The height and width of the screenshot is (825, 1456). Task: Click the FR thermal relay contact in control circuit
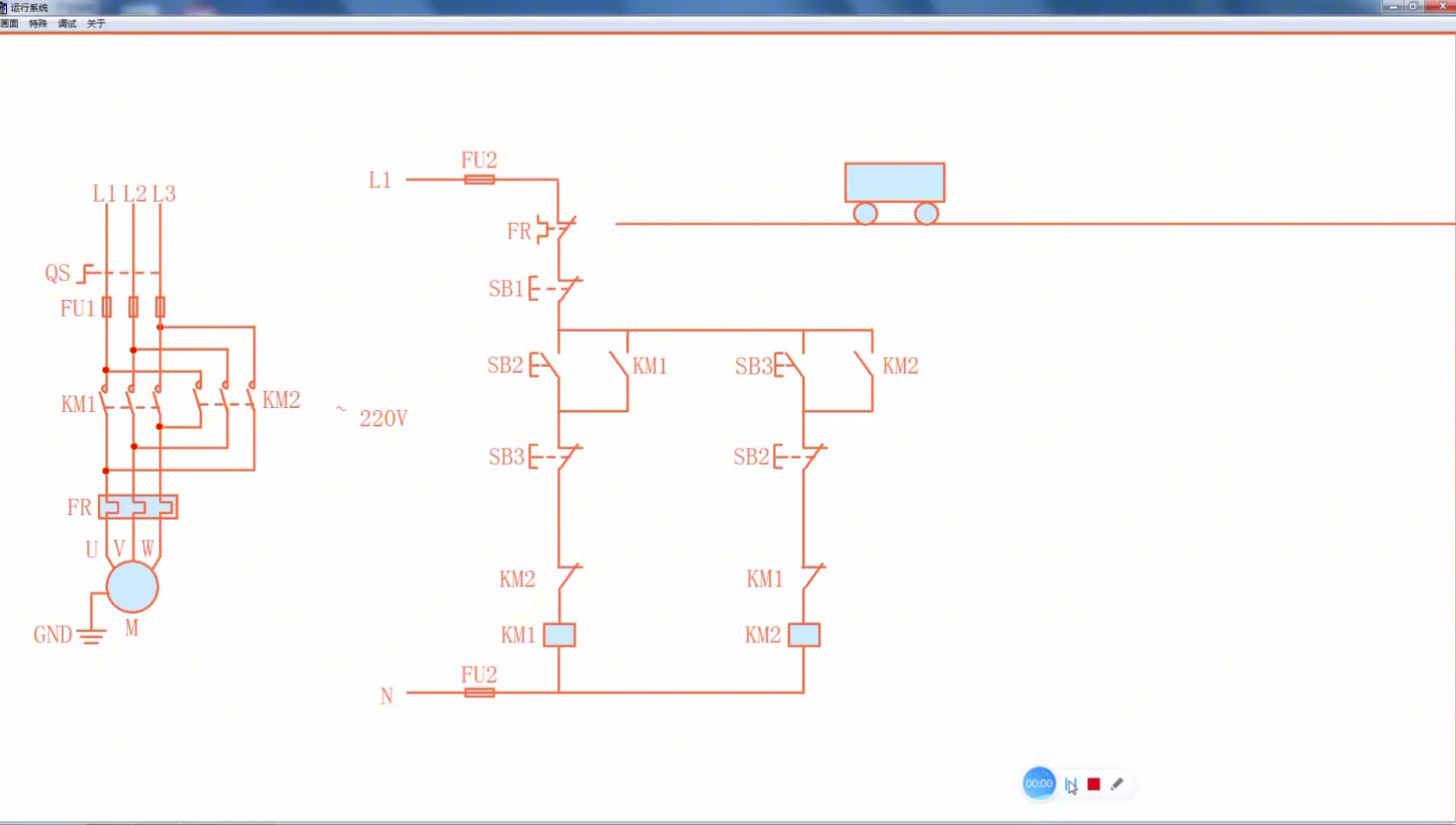pos(557,229)
